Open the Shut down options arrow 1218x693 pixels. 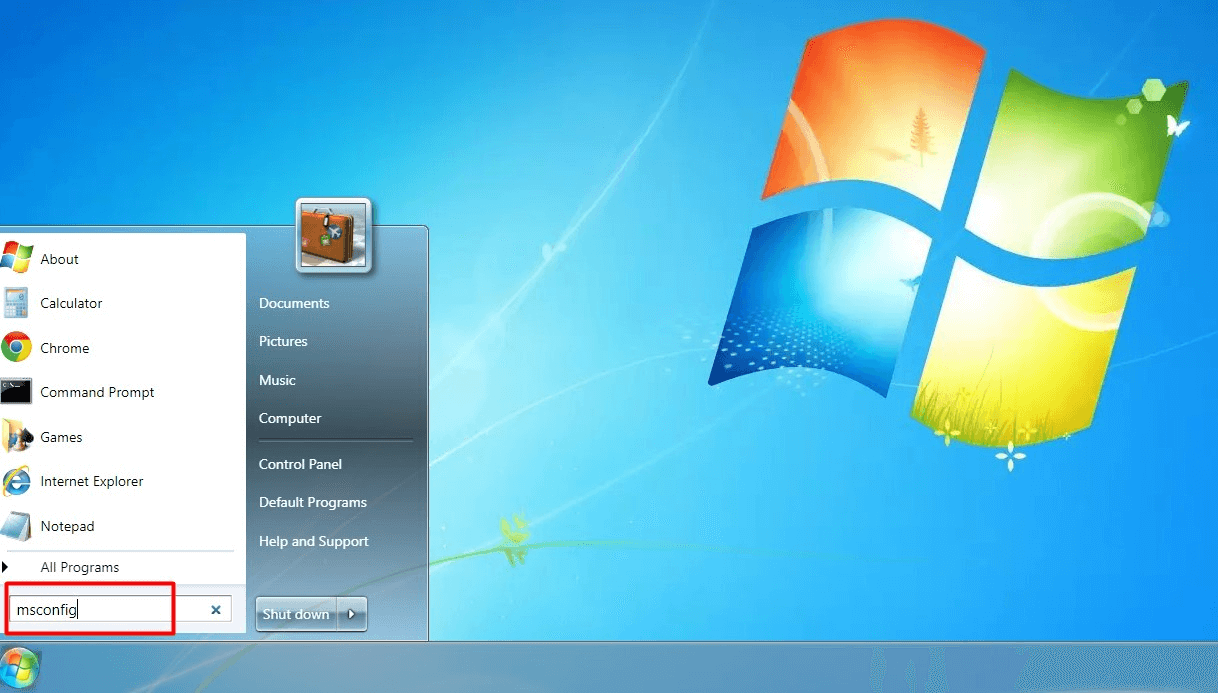tap(352, 614)
